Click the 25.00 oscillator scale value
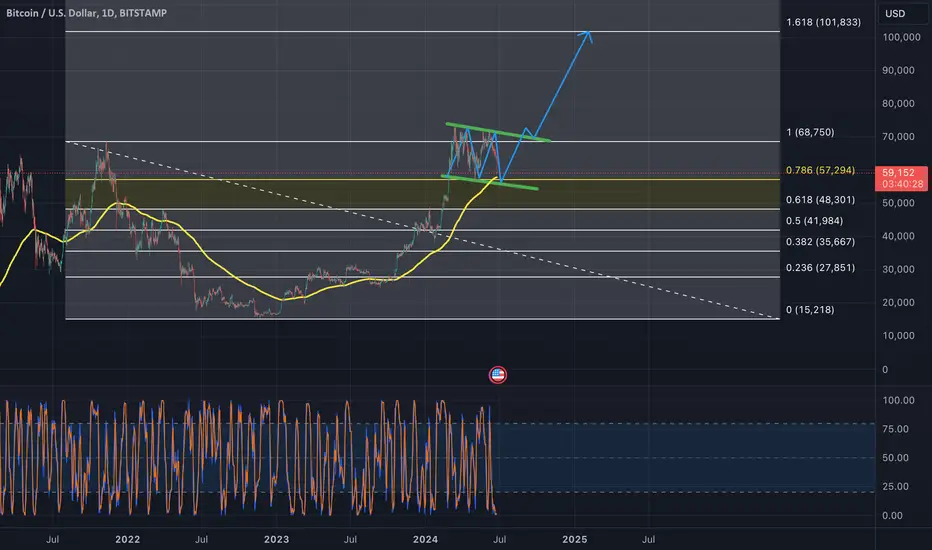This screenshot has width=932, height=550. click(x=895, y=486)
